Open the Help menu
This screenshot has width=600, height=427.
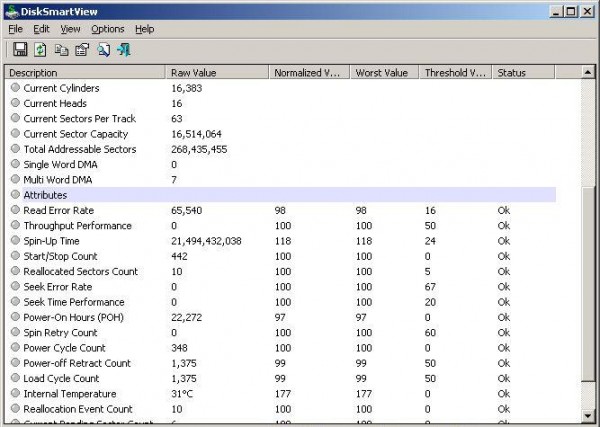pyautogui.click(x=145, y=29)
